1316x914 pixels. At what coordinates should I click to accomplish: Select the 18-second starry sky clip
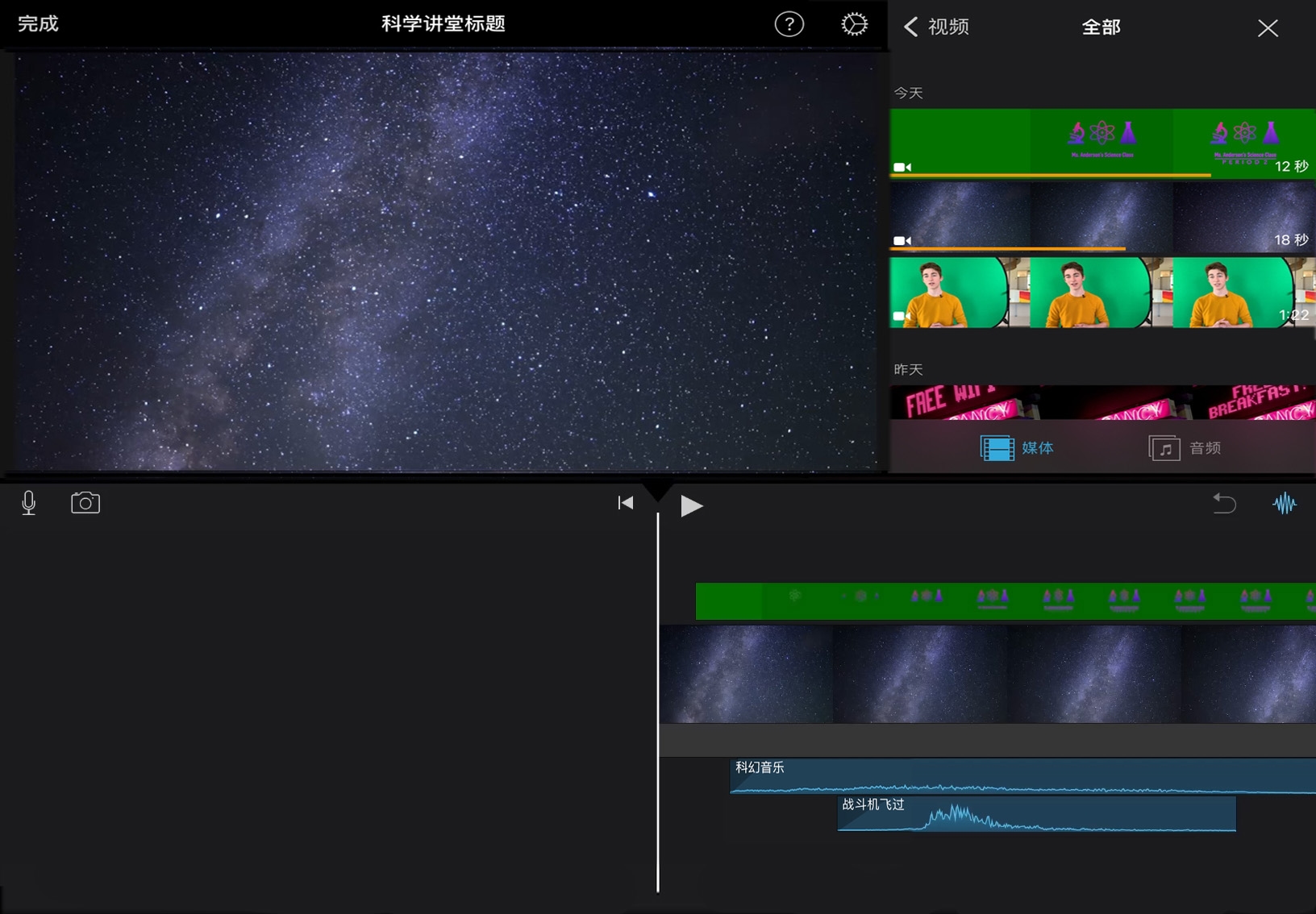pos(1102,216)
